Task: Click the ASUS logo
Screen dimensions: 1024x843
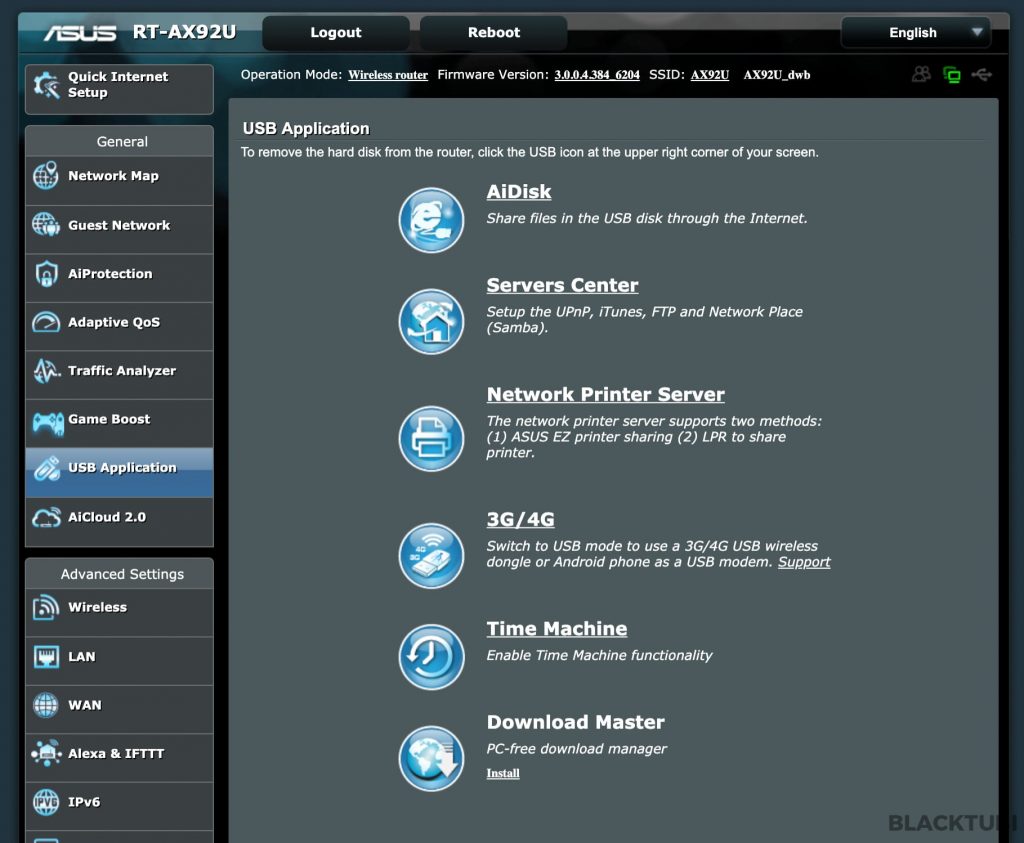Action: pyautogui.click(x=80, y=33)
